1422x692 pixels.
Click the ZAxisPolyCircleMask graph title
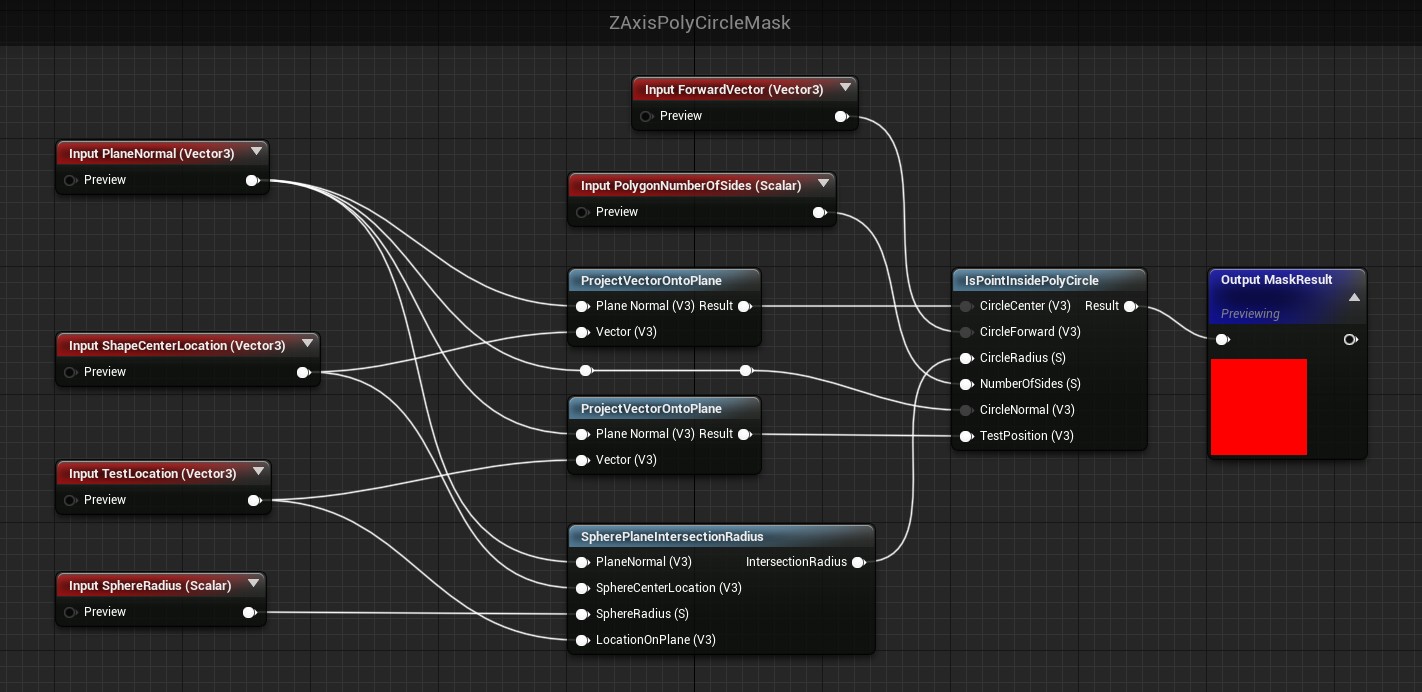pyautogui.click(x=699, y=22)
